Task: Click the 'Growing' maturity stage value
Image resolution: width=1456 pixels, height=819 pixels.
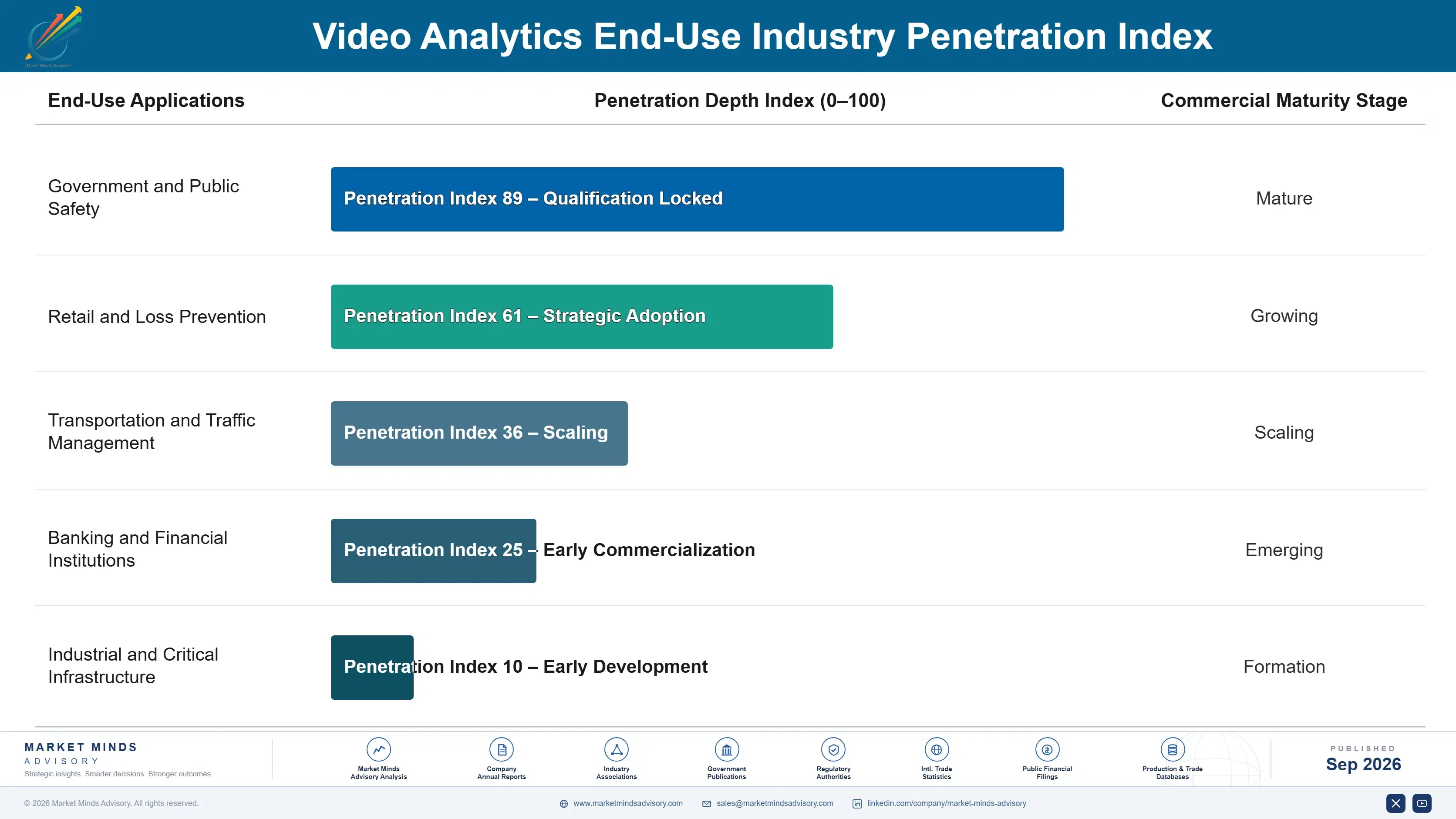Action: [1284, 316]
